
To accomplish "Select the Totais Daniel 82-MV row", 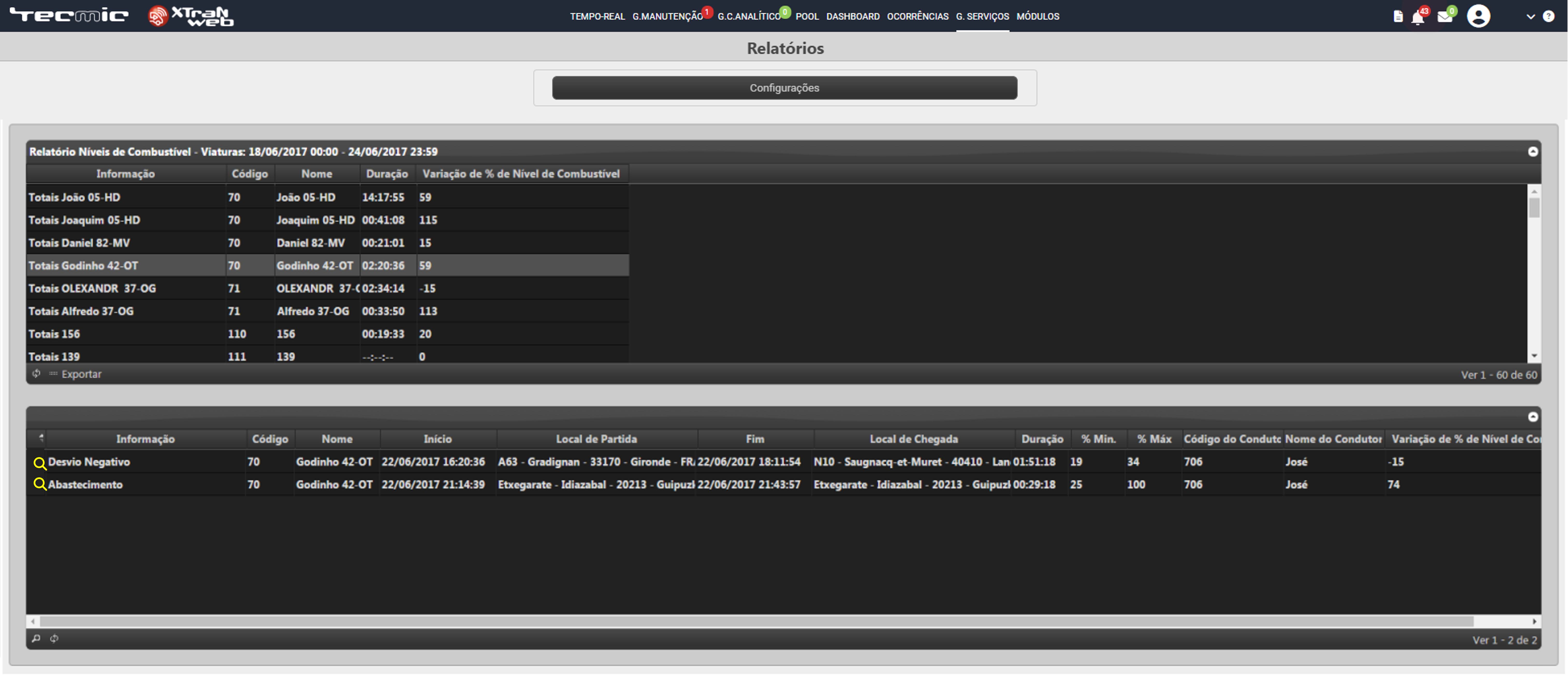I will (327, 243).
